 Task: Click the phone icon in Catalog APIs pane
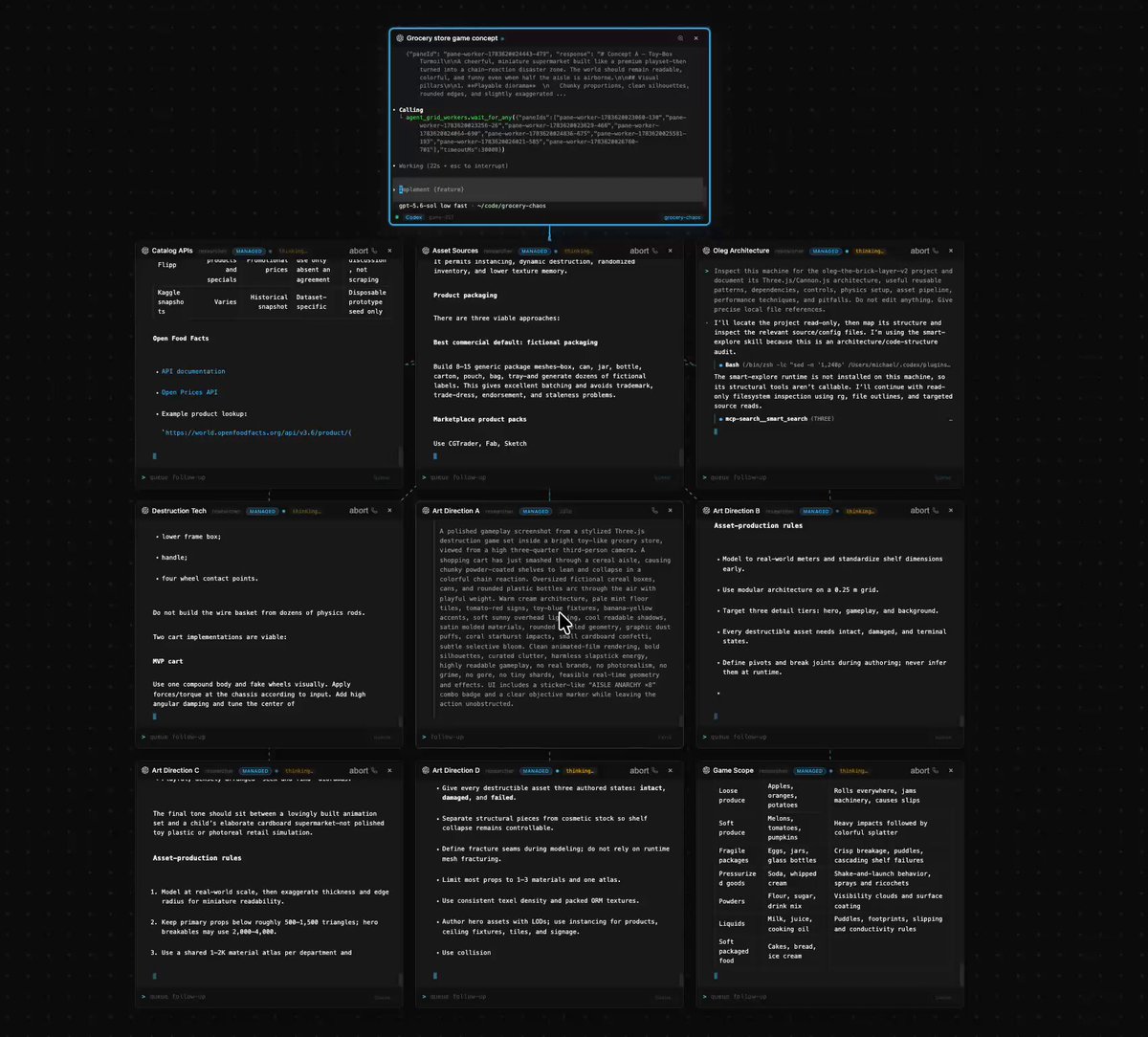(x=374, y=251)
